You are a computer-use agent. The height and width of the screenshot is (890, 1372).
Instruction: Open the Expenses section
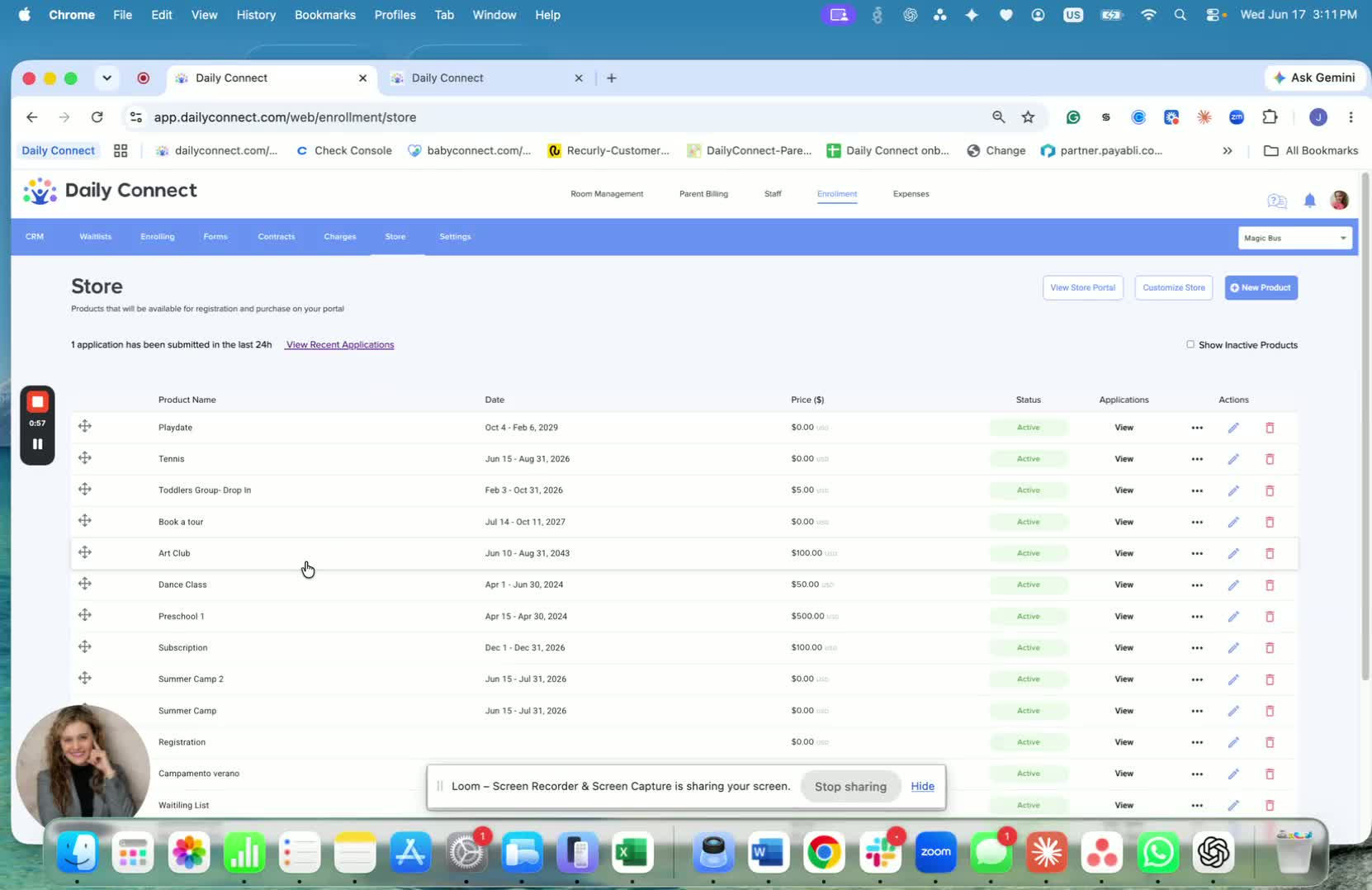pyautogui.click(x=911, y=194)
